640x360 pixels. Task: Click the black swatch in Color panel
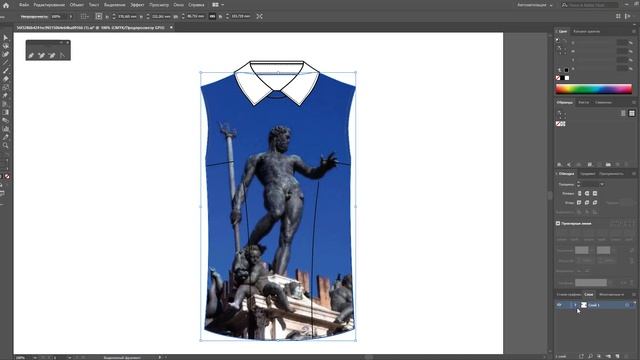pos(562,78)
